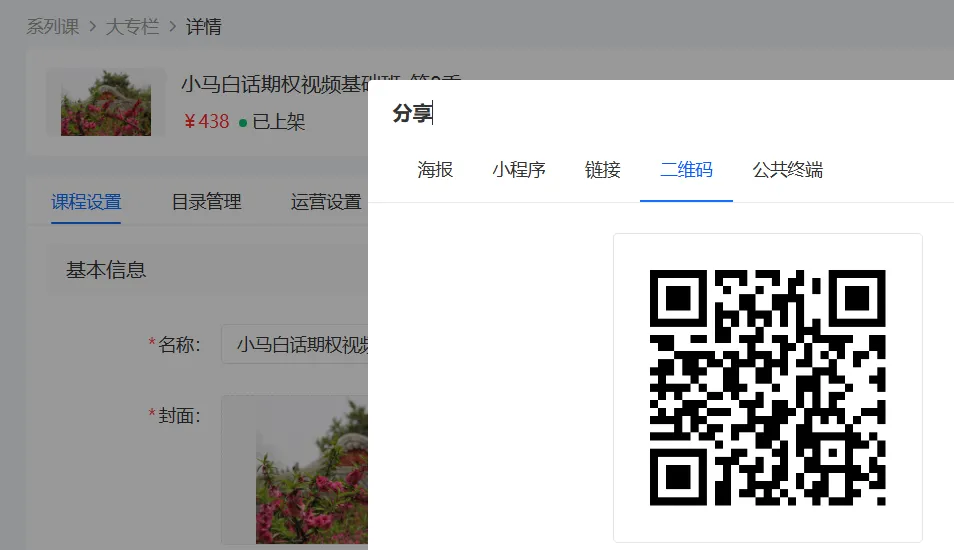Go to 系列课 breadcrumb link
The image size is (954, 550).
[52, 27]
